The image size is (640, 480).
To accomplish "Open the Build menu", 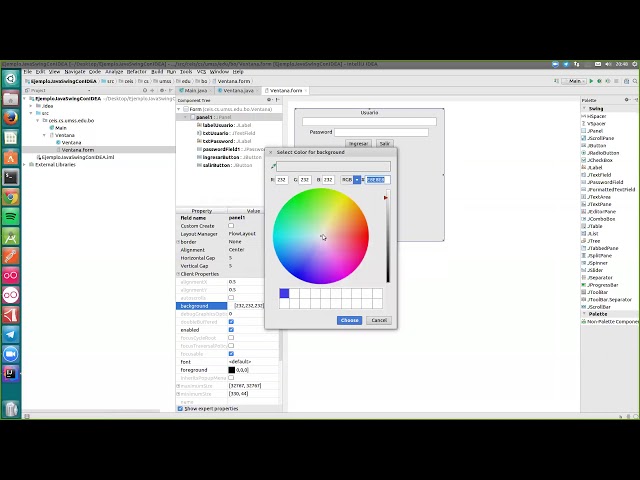I will (x=157, y=72).
